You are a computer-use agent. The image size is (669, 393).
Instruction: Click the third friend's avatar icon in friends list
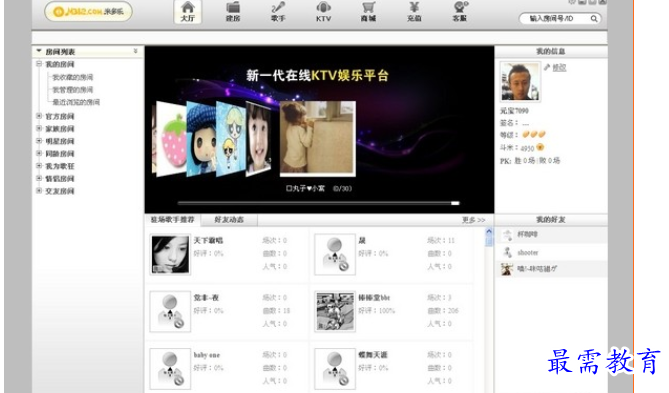tap(507, 269)
